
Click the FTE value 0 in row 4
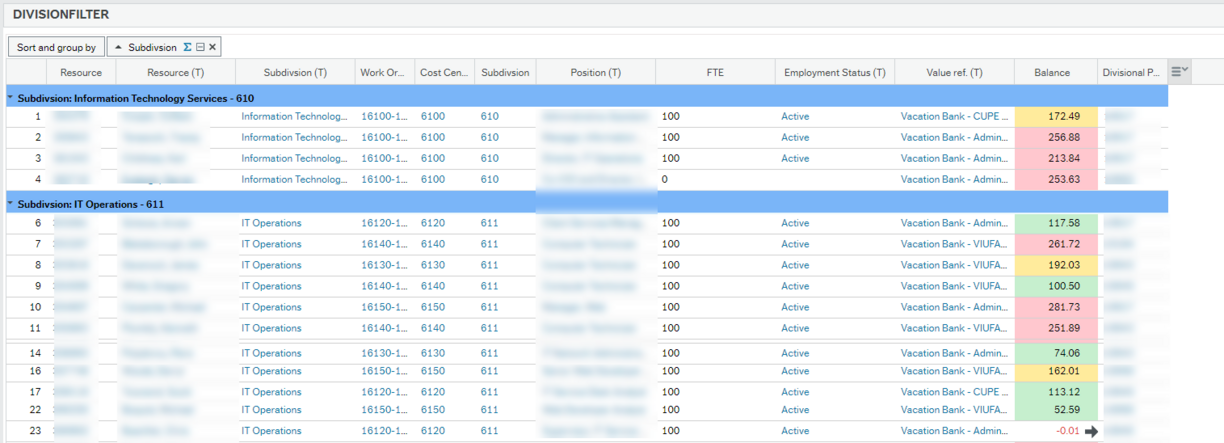click(x=664, y=180)
